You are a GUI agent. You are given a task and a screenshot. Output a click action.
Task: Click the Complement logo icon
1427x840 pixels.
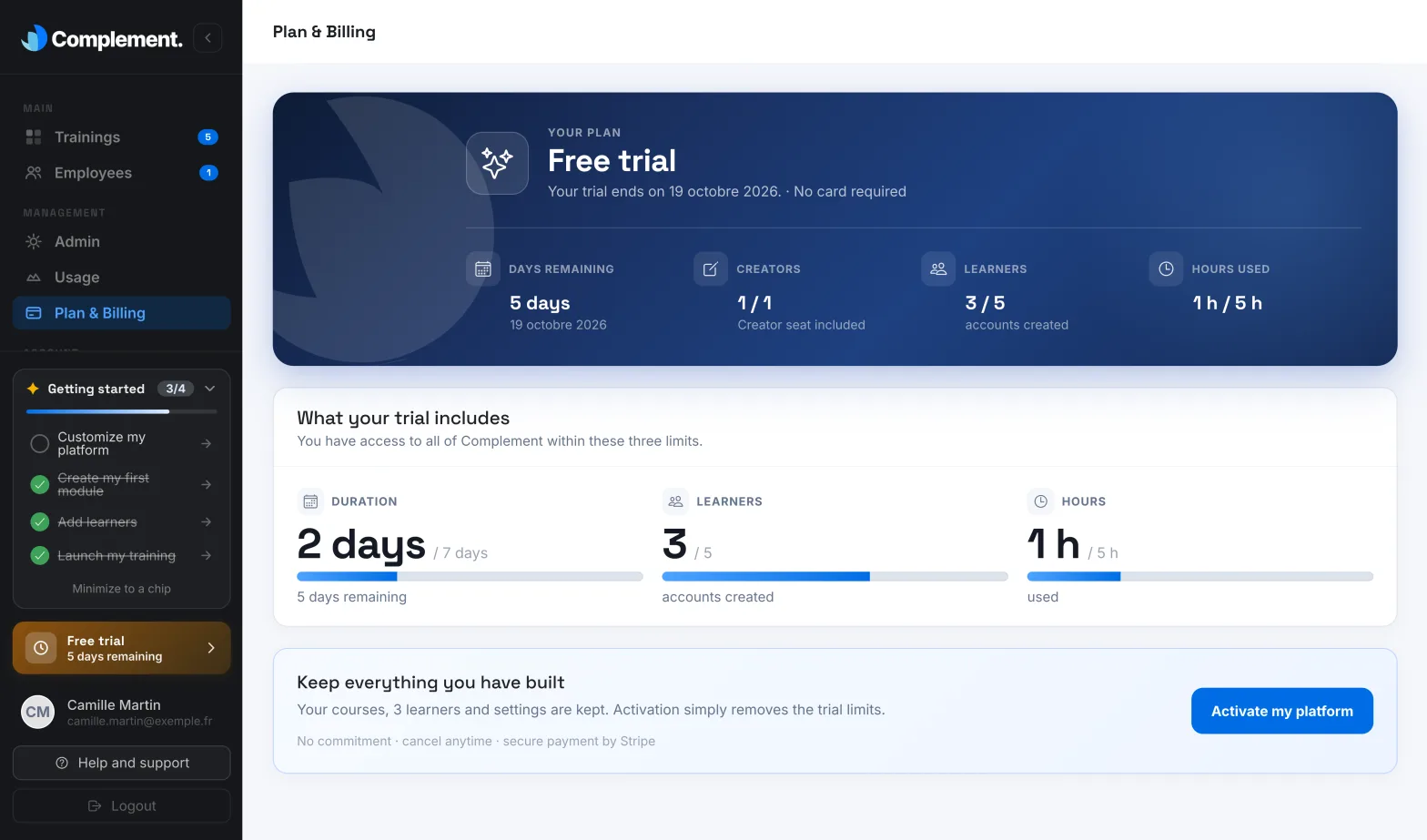(34, 37)
